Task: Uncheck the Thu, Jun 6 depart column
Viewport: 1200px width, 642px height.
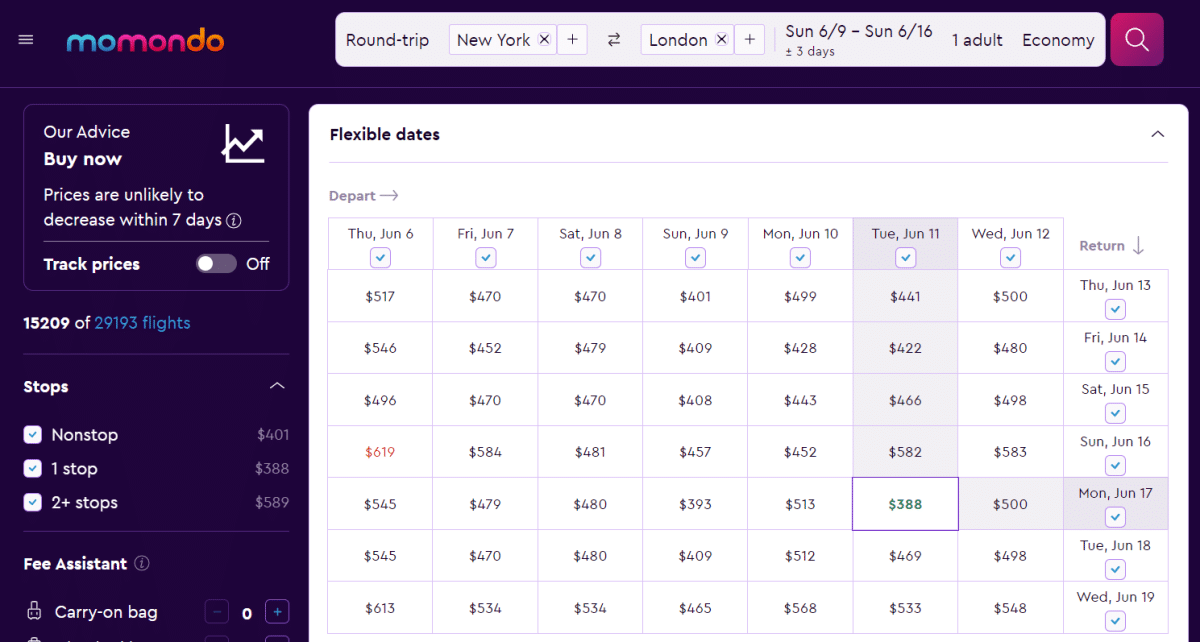Action: point(380,257)
